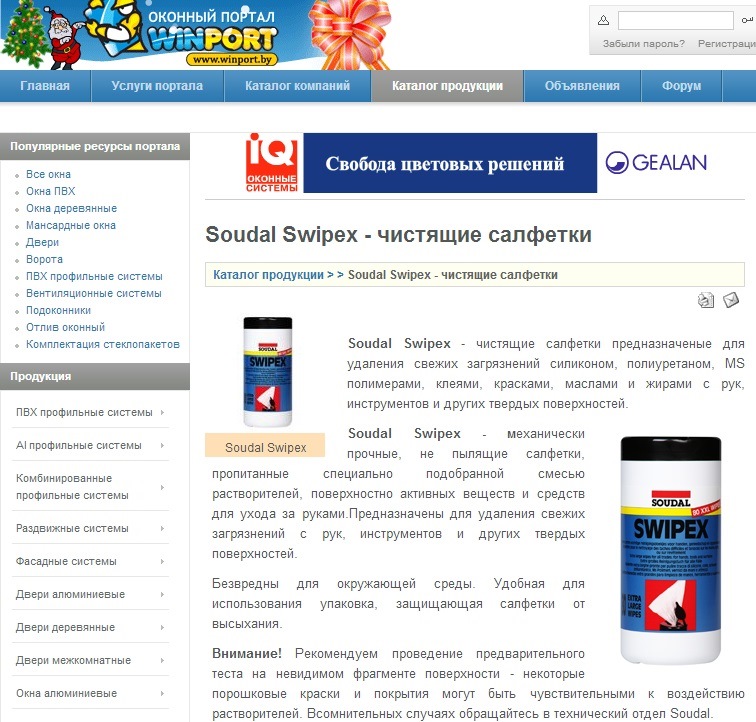Click the large Swipex canister image

coord(671,550)
